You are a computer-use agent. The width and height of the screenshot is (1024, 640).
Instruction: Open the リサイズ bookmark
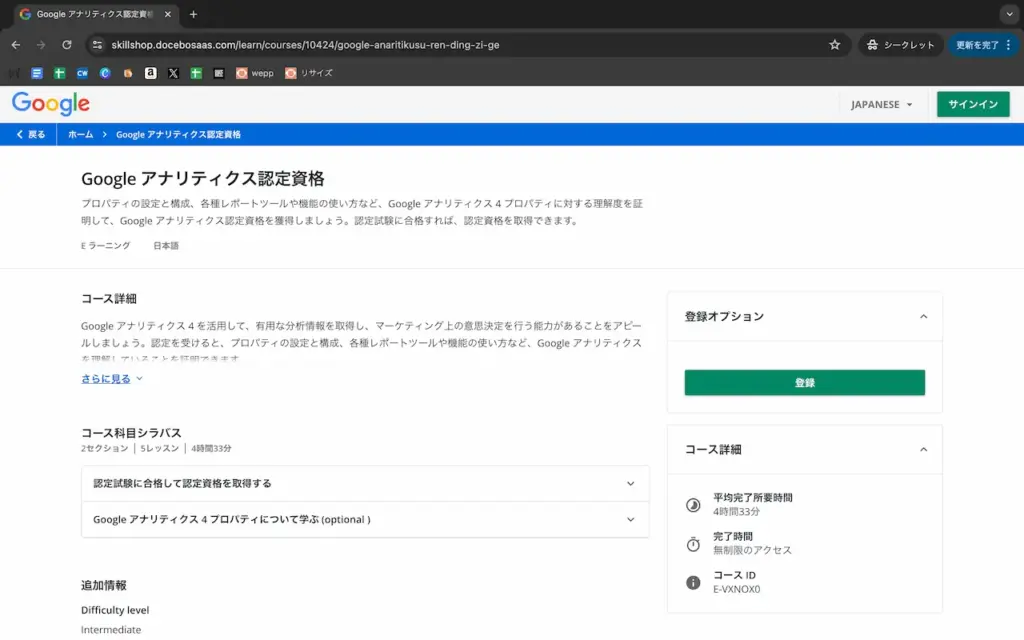coord(309,73)
